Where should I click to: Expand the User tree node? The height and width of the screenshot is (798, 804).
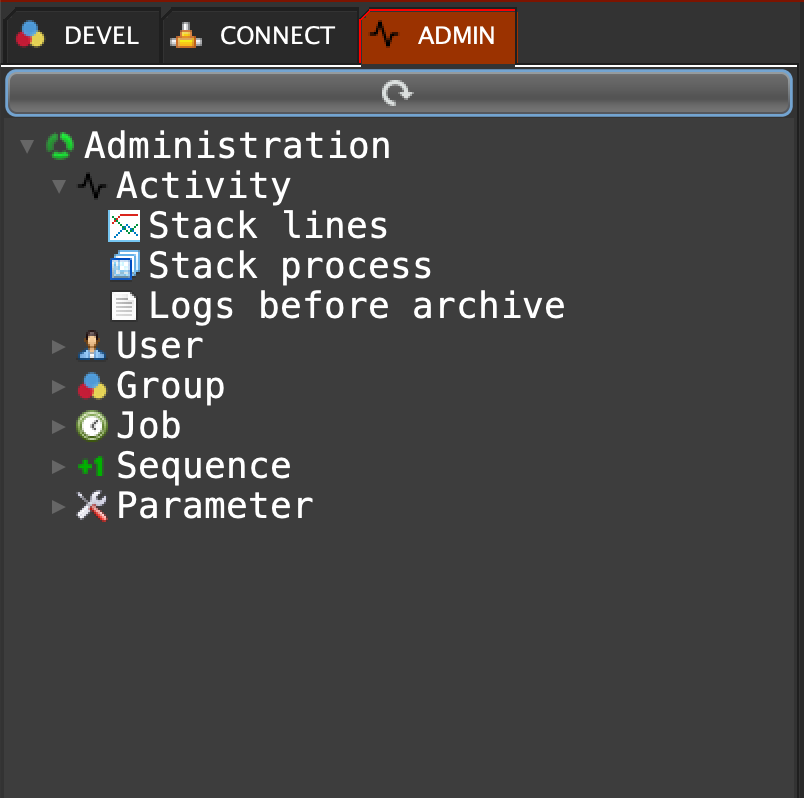[59, 347]
